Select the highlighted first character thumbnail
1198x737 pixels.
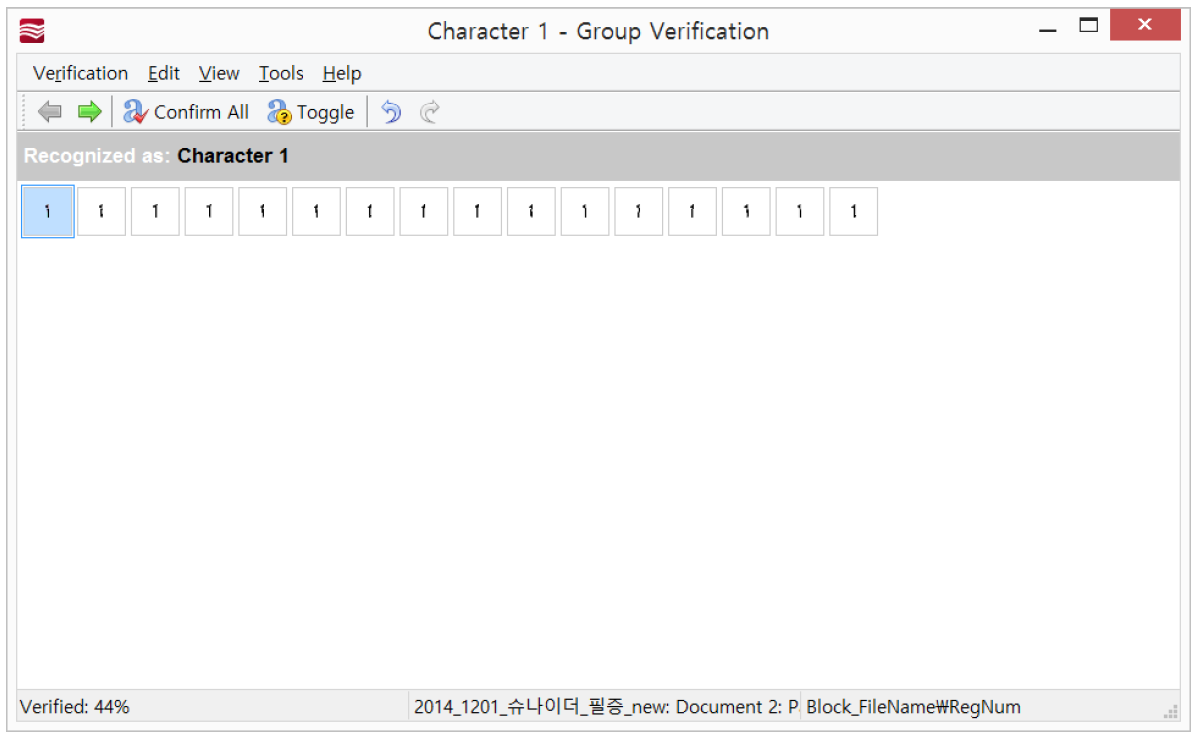coord(47,212)
